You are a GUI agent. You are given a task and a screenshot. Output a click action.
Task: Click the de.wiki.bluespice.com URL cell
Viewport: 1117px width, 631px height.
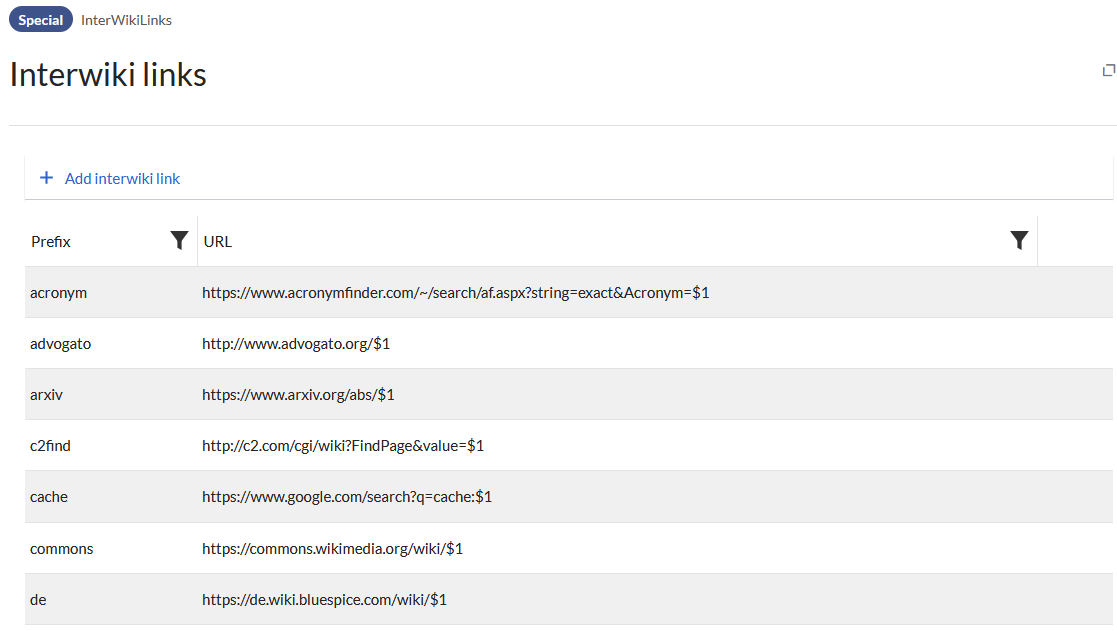pos(324,599)
